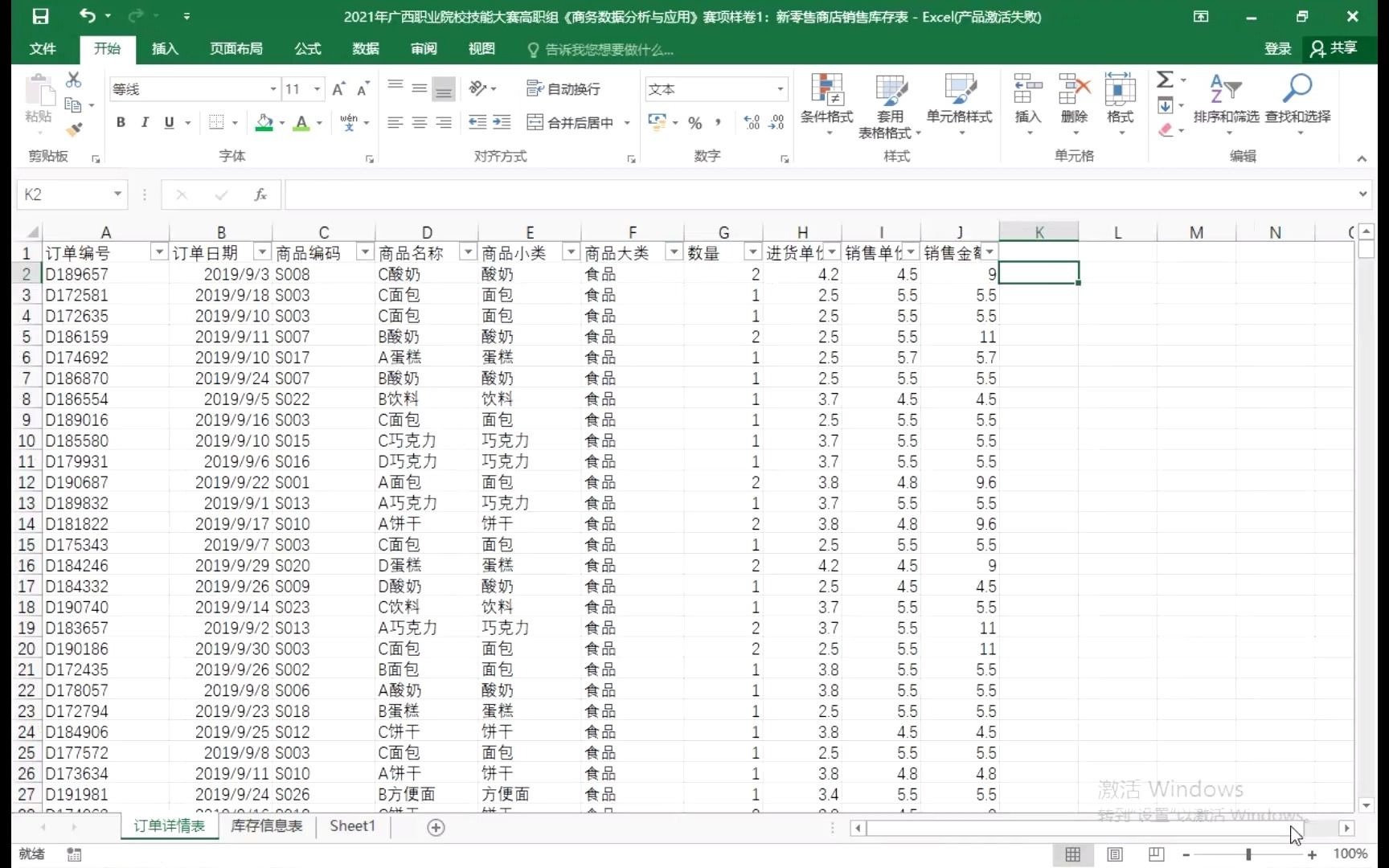Click the Fill Color paint bucket icon
The height and width of the screenshot is (868, 1389).
click(x=264, y=122)
